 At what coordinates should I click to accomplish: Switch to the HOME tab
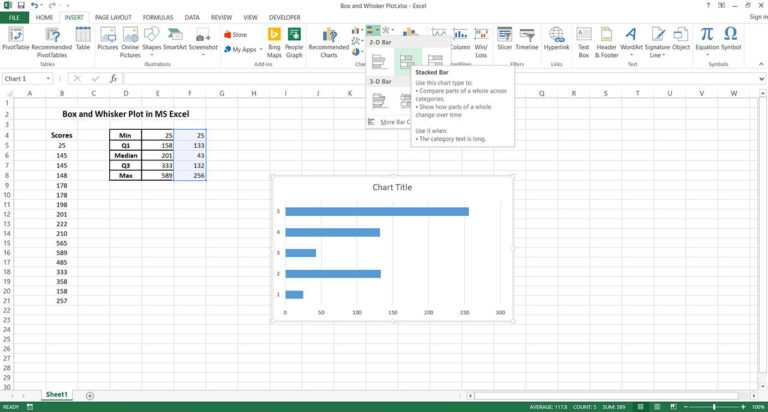point(44,18)
